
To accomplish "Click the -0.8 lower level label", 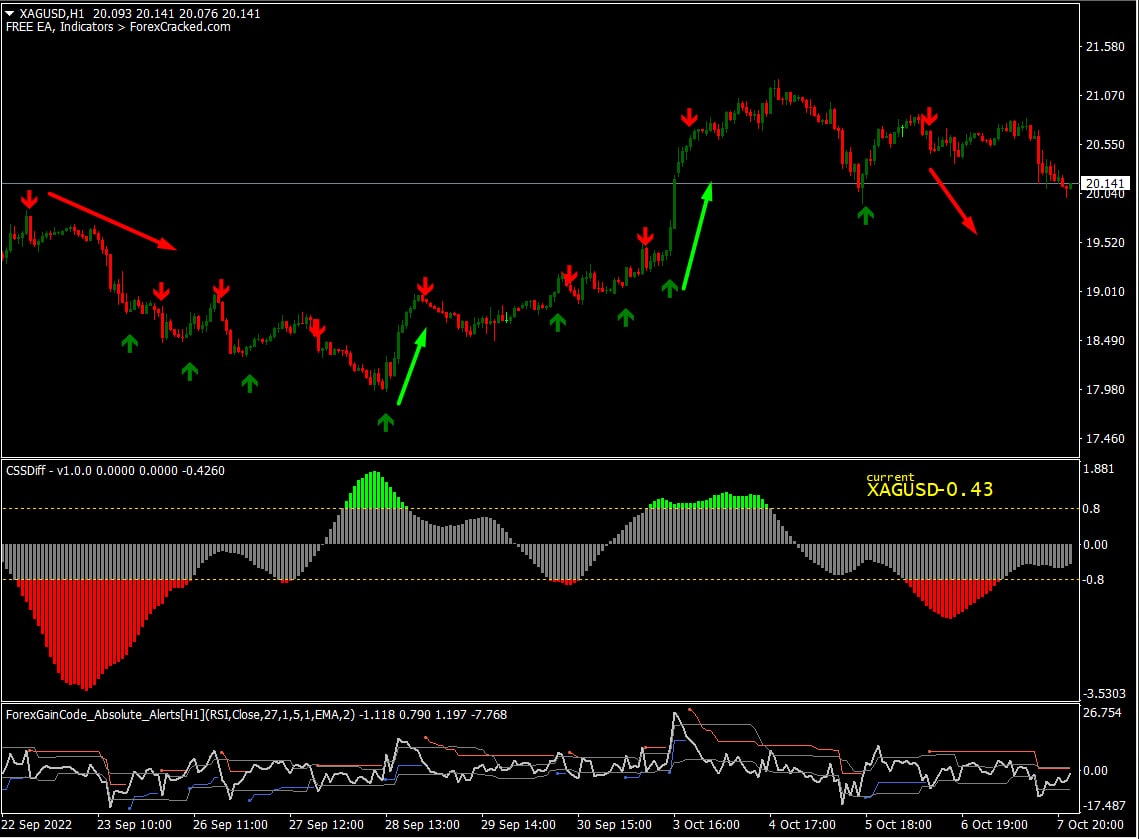I will 1093,580.
